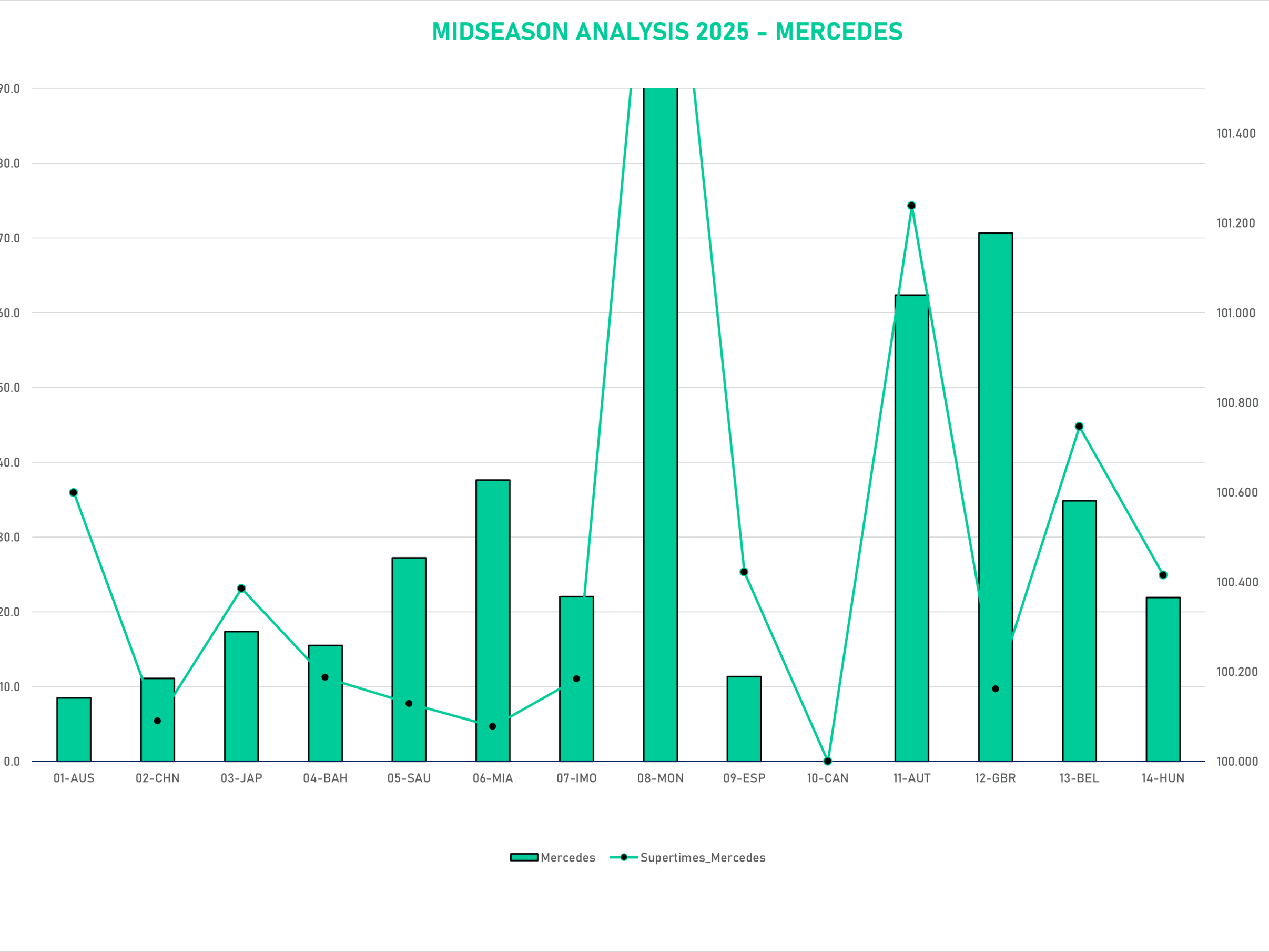Image resolution: width=1269 pixels, height=952 pixels.
Task: Select the Mercedes bar for 04-BAH
Action: pos(326,704)
